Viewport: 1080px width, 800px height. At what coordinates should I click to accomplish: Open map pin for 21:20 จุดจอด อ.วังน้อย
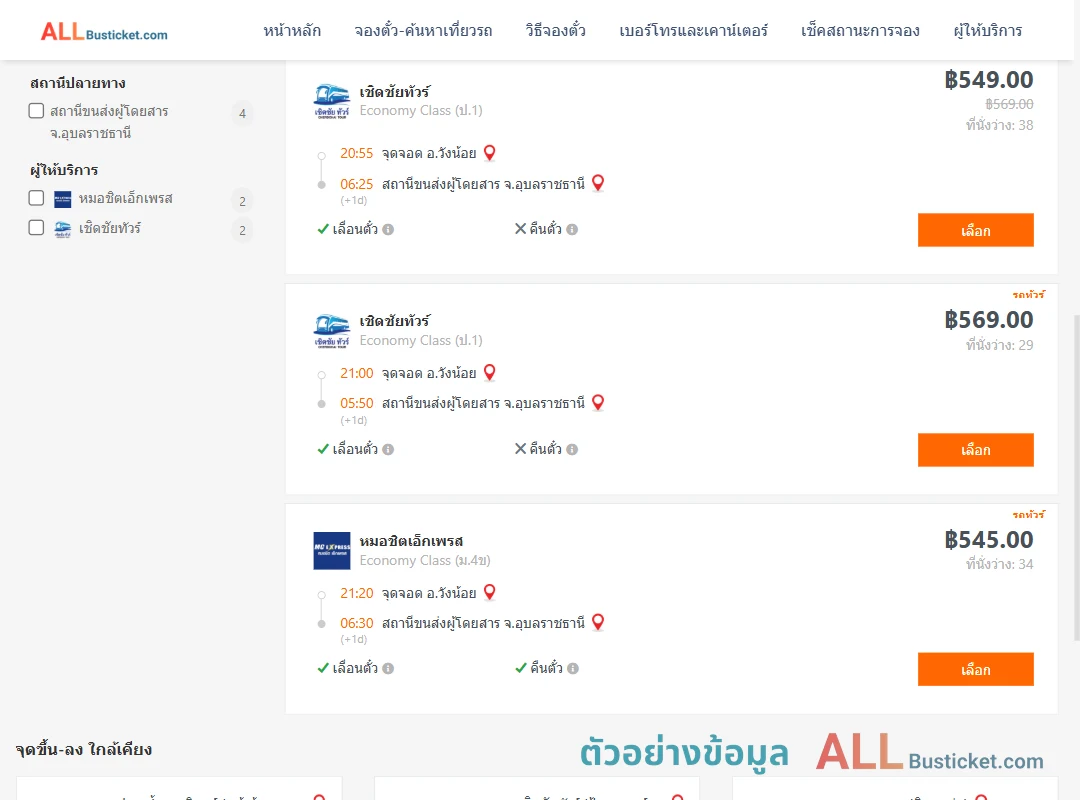(x=490, y=593)
